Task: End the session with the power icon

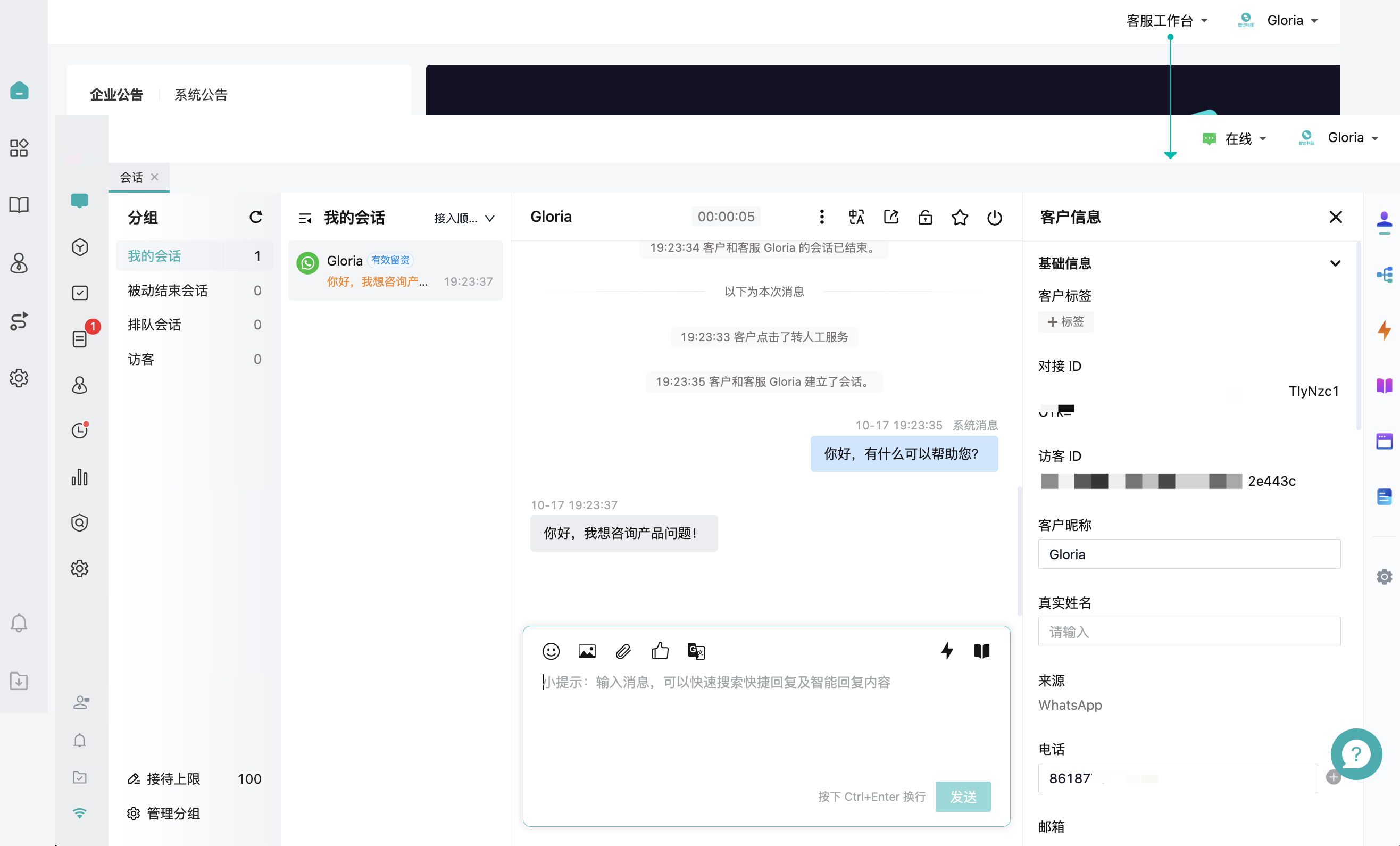Action: (x=994, y=217)
